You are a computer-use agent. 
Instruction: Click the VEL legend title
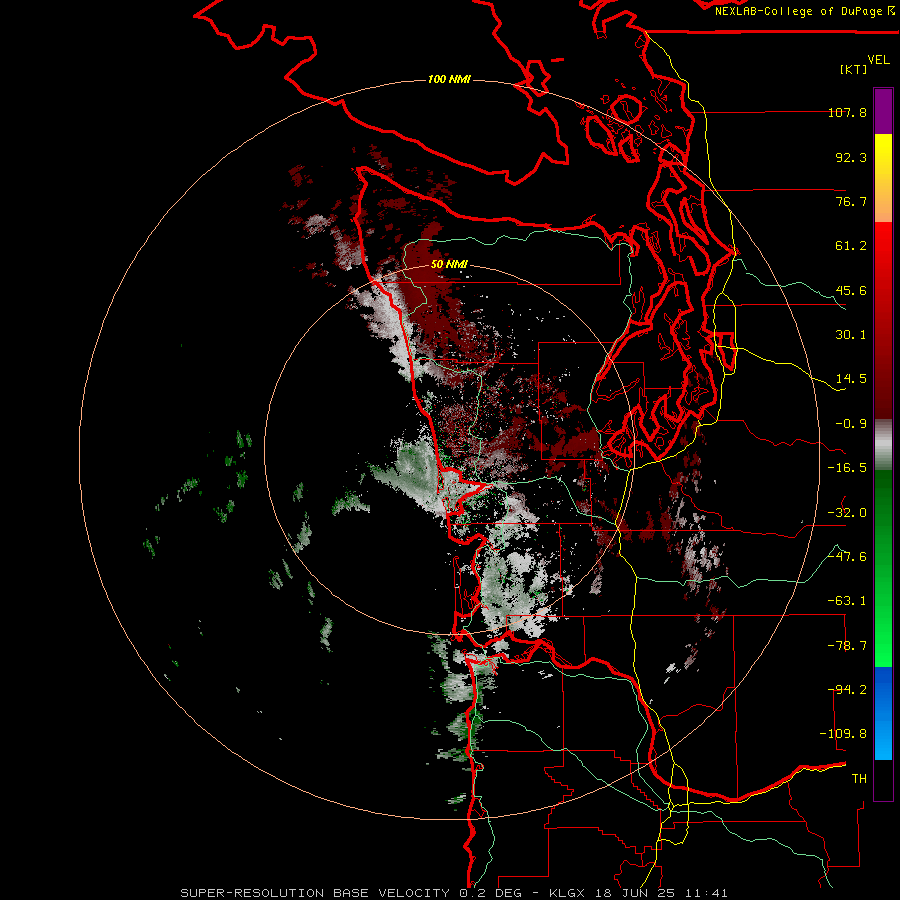878,60
